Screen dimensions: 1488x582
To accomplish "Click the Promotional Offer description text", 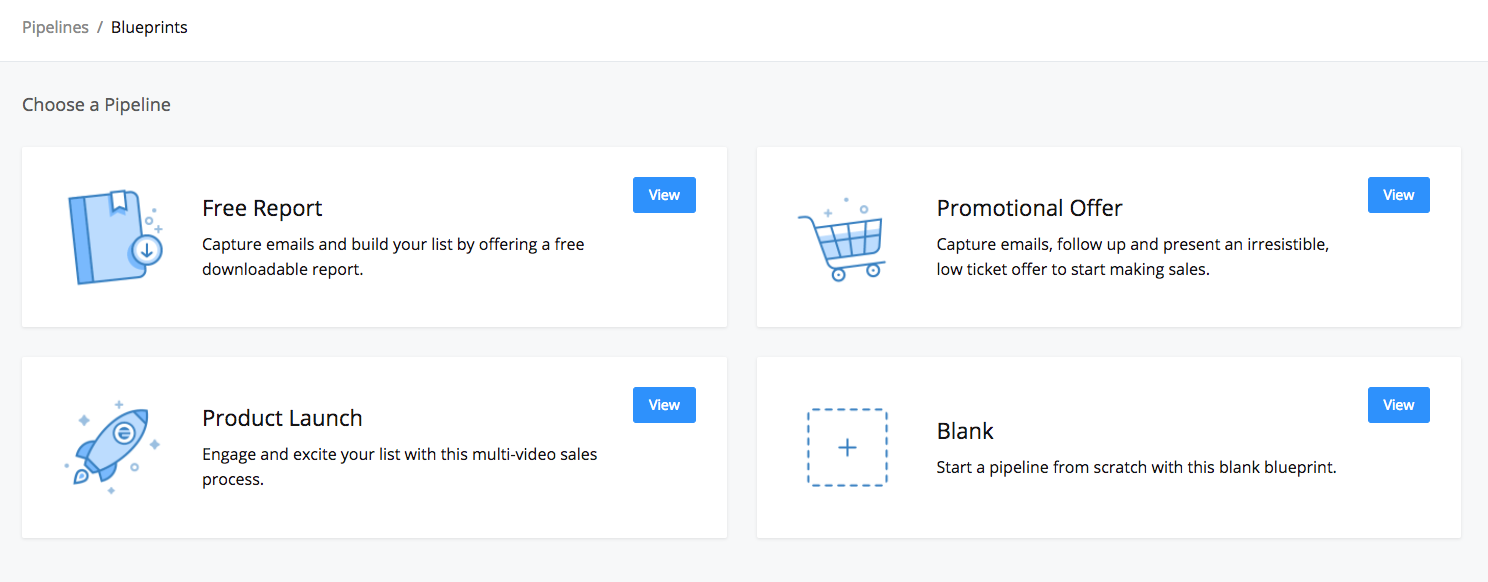I will click(1132, 257).
